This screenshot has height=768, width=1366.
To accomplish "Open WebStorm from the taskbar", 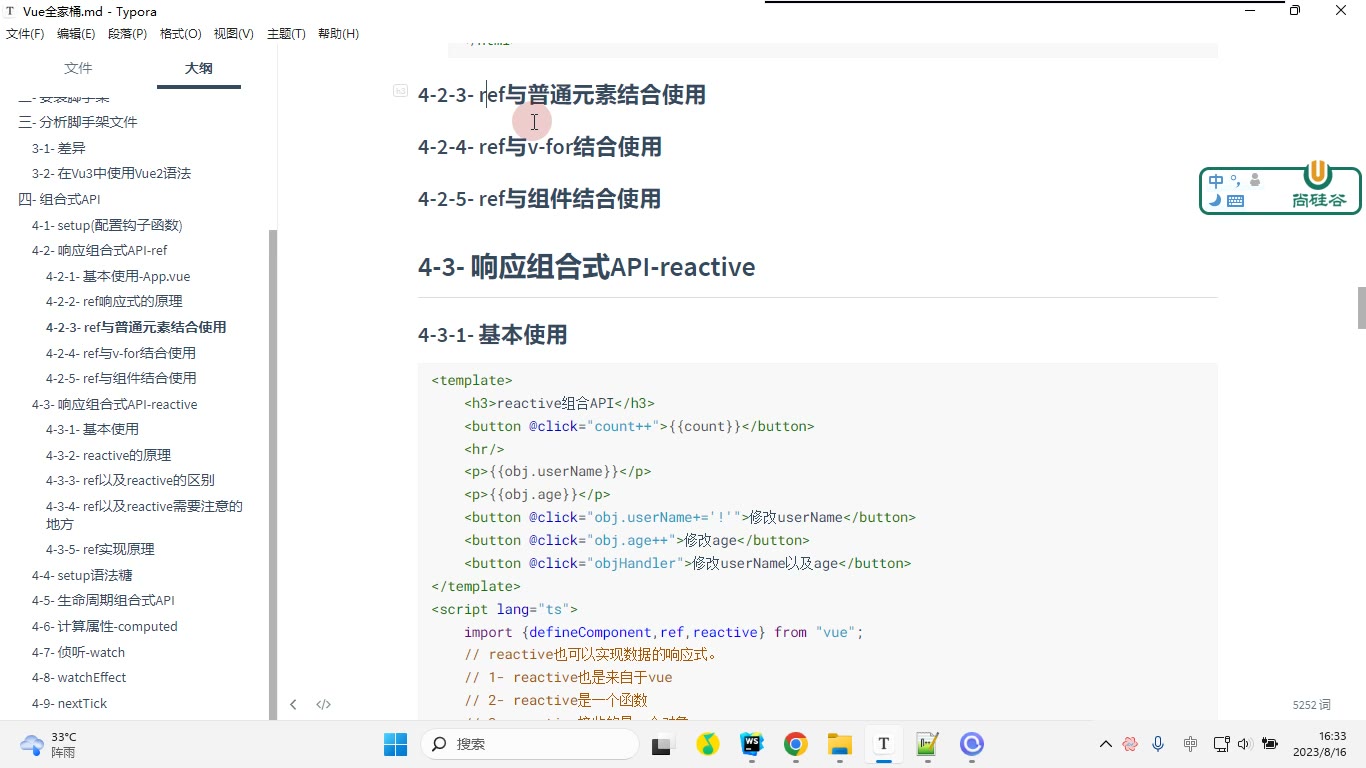I will (751, 744).
